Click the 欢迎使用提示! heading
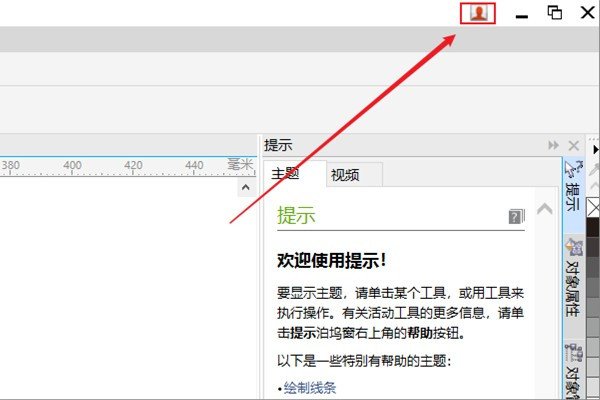 331,261
